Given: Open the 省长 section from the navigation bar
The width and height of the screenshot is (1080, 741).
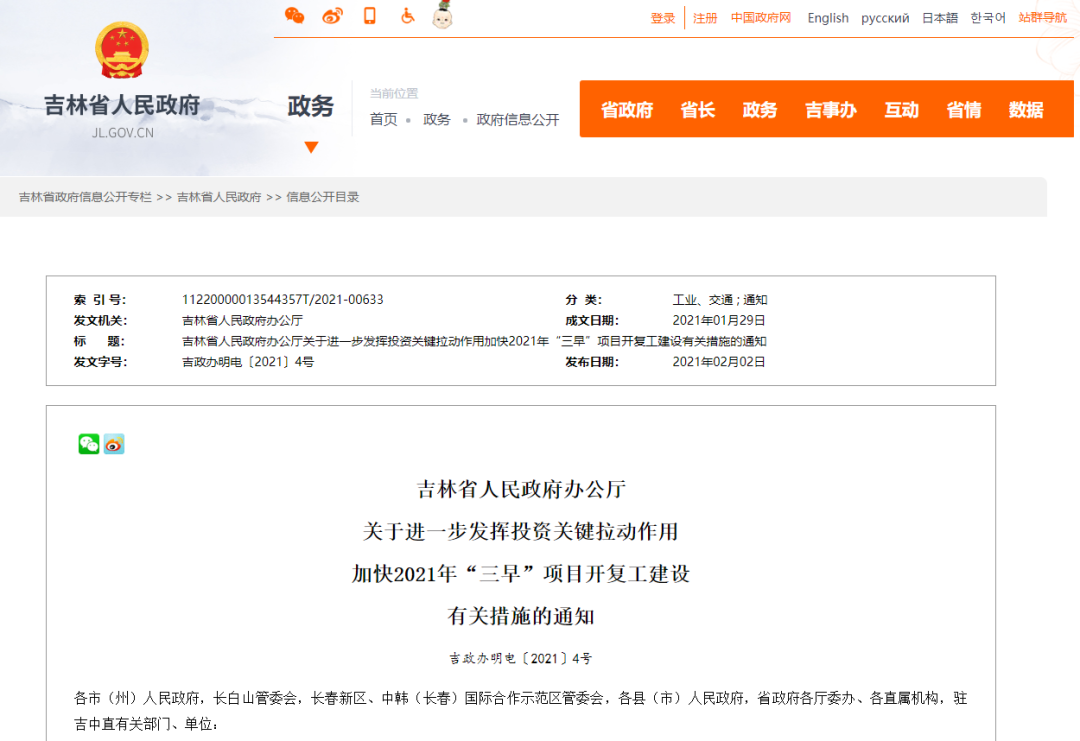Looking at the screenshot, I should tap(697, 109).
